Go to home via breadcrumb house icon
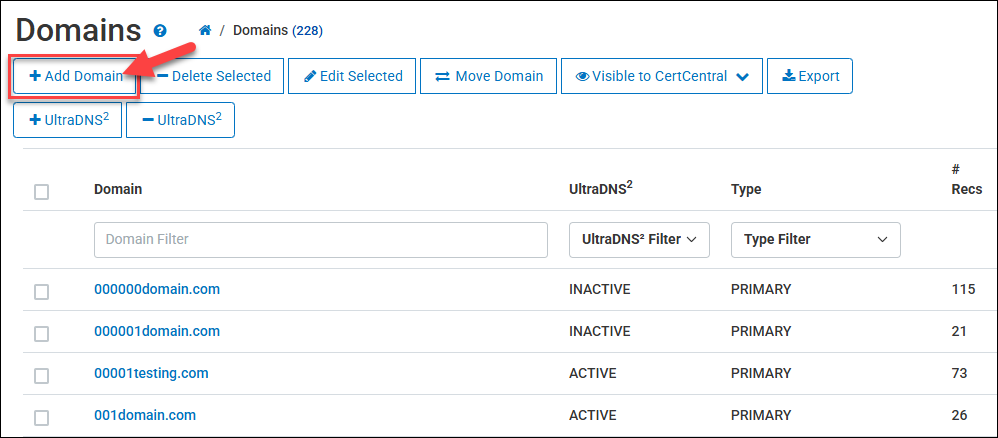 point(205,30)
